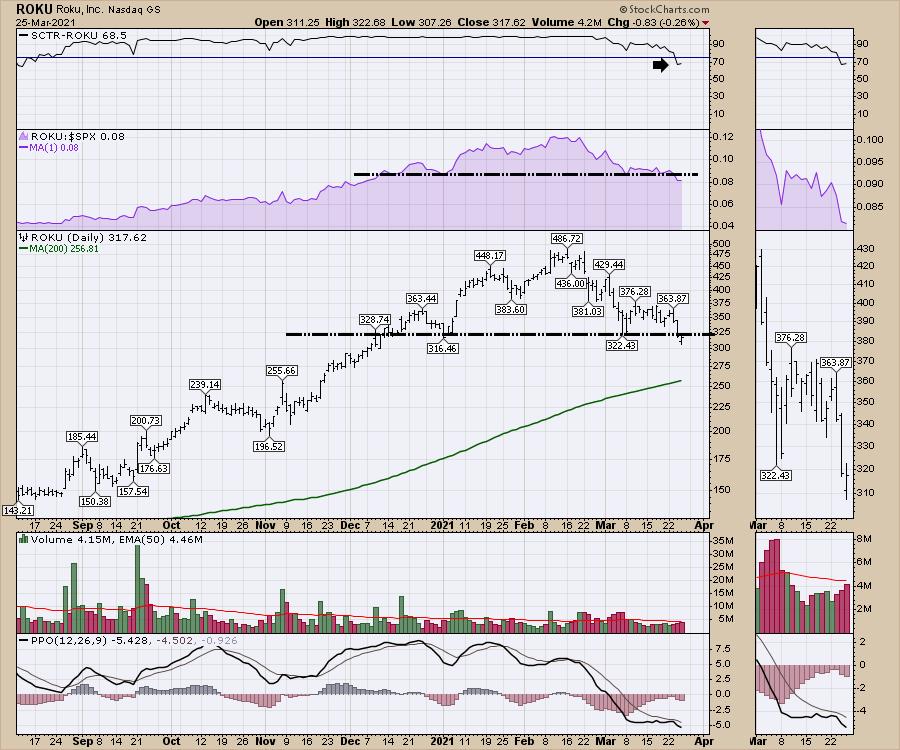The image size is (900, 750).
Task: Click the Dec label on main date axis
Action: pyautogui.click(x=350, y=525)
